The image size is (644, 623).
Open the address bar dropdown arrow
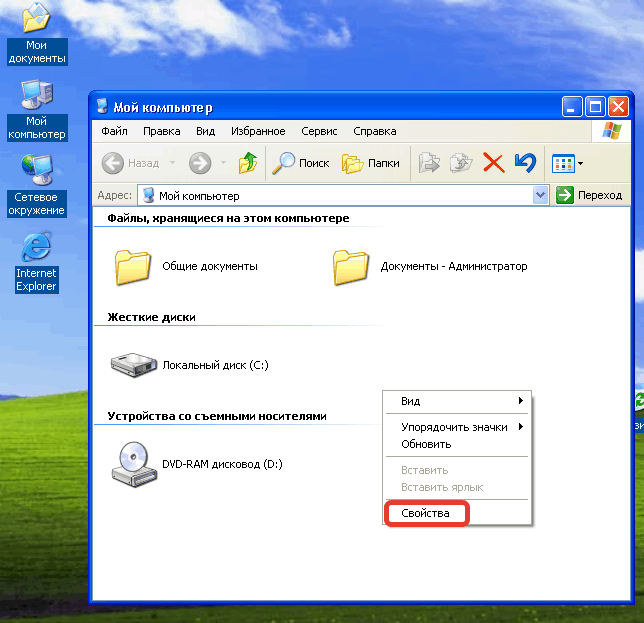[541, 196]
